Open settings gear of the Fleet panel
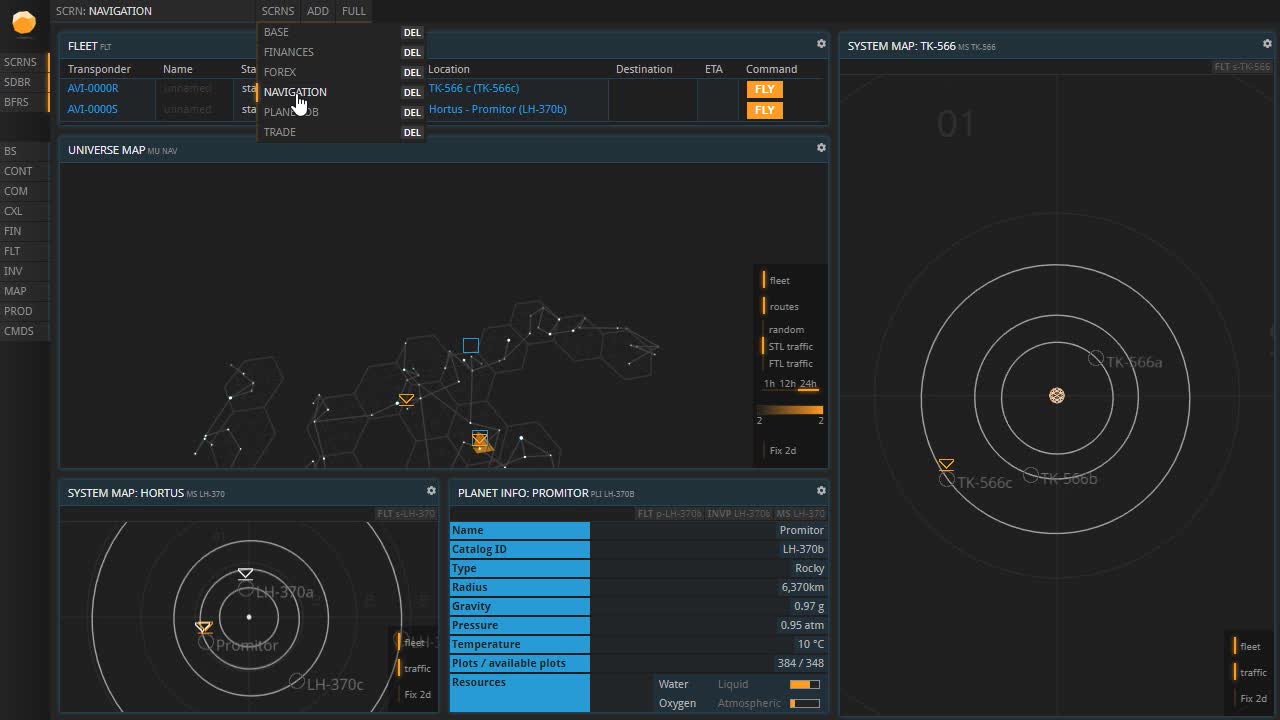Image resolution: width=1280 pixels, height=720 pixels. [821, 44]
